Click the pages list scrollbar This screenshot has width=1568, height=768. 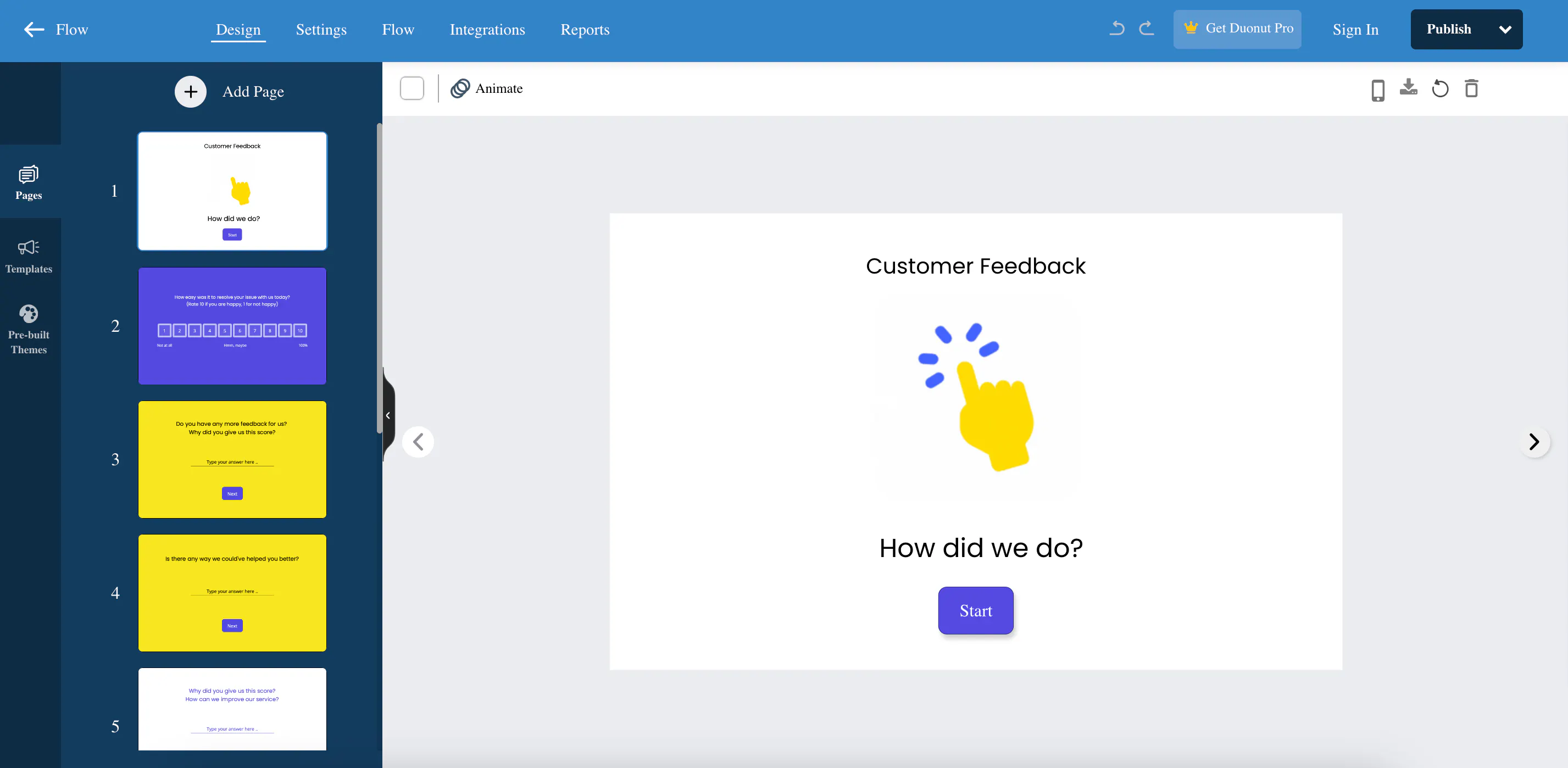(379, 278)
